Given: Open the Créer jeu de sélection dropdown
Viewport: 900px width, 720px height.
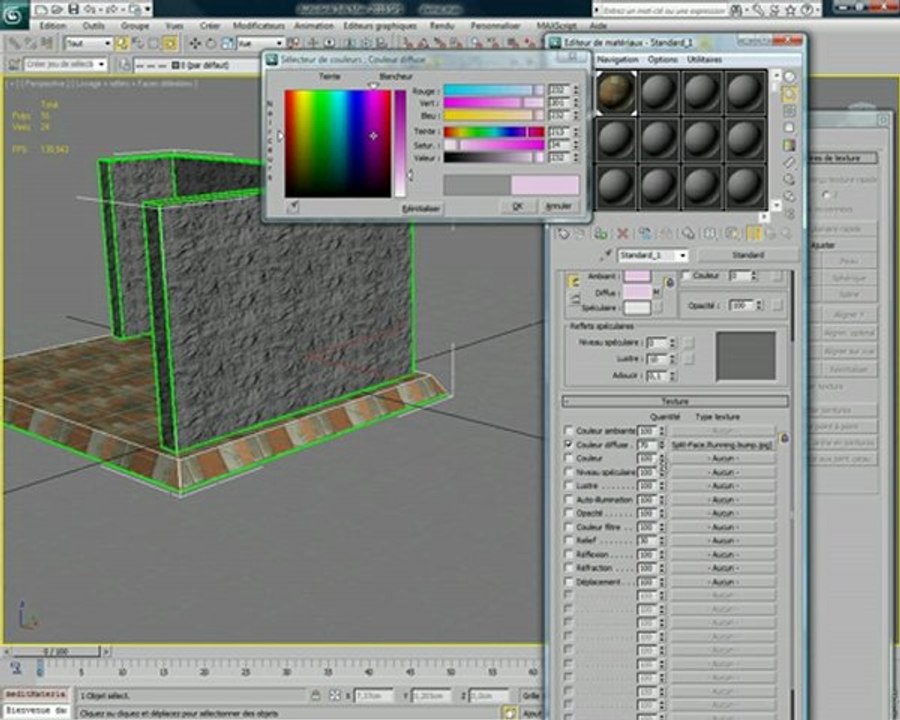Looking at the screenshot, I should (102, 65).
